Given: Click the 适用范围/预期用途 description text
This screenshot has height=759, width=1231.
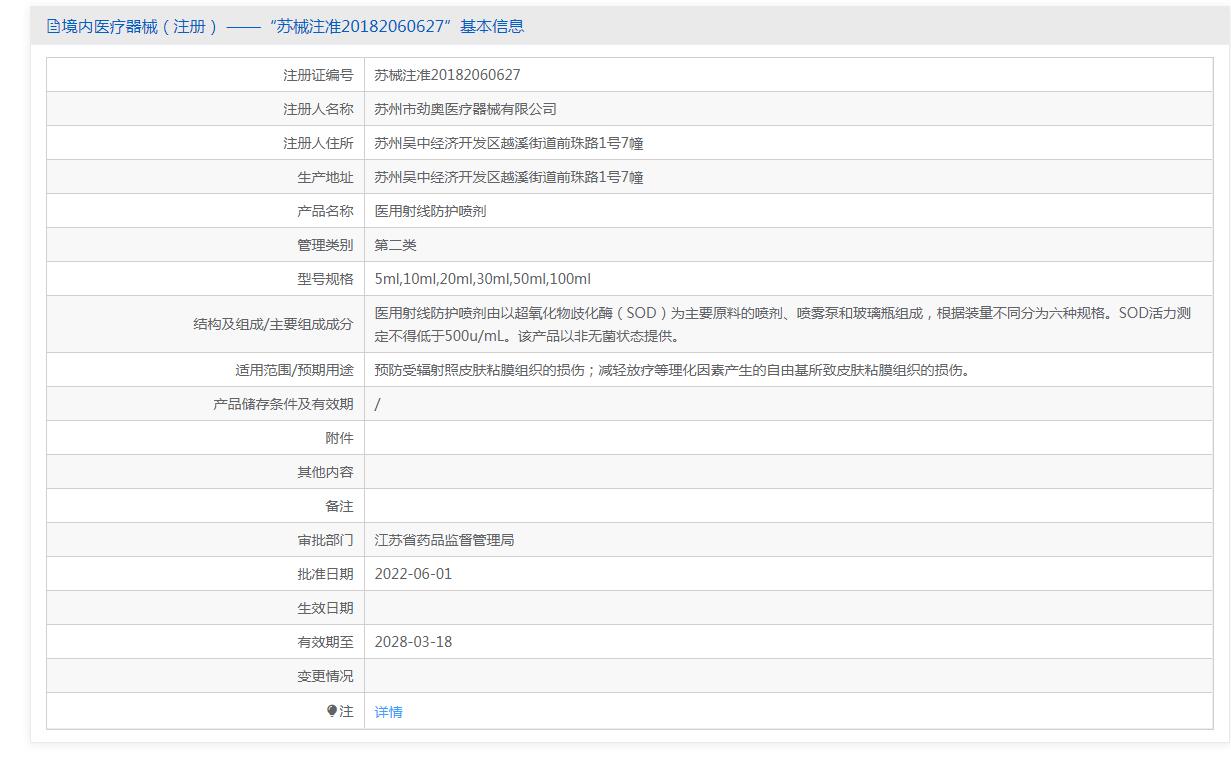Looking at the screenshot, I should pos(672,370).
